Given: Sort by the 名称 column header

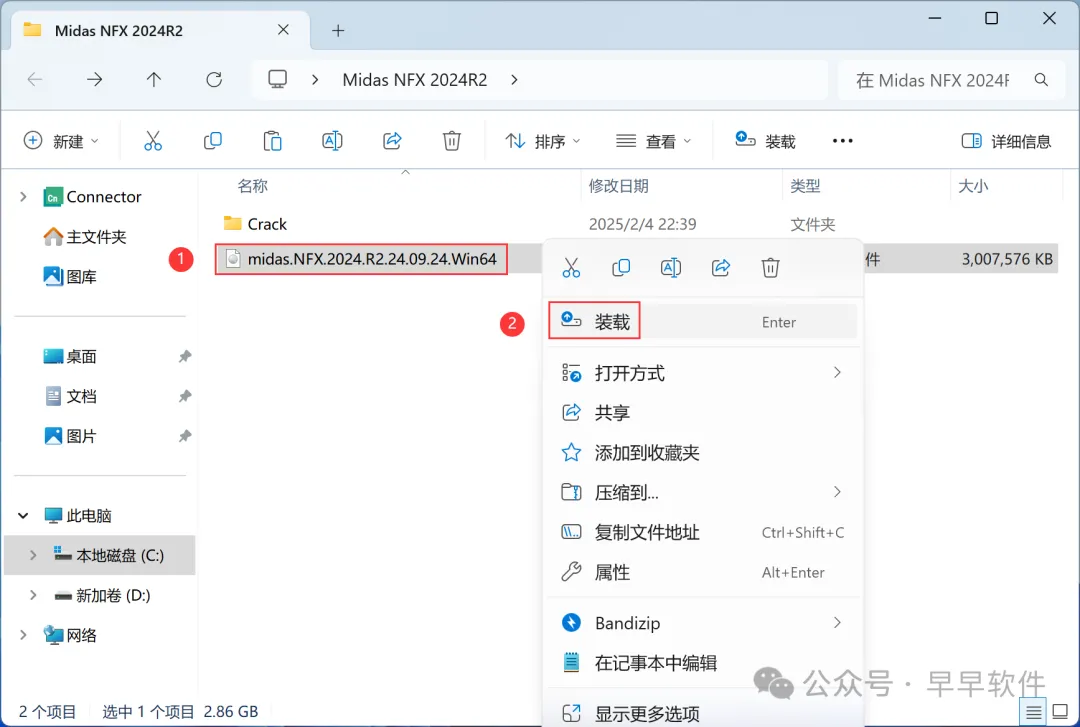Looking at the screenshot, I should coord(253,186).
